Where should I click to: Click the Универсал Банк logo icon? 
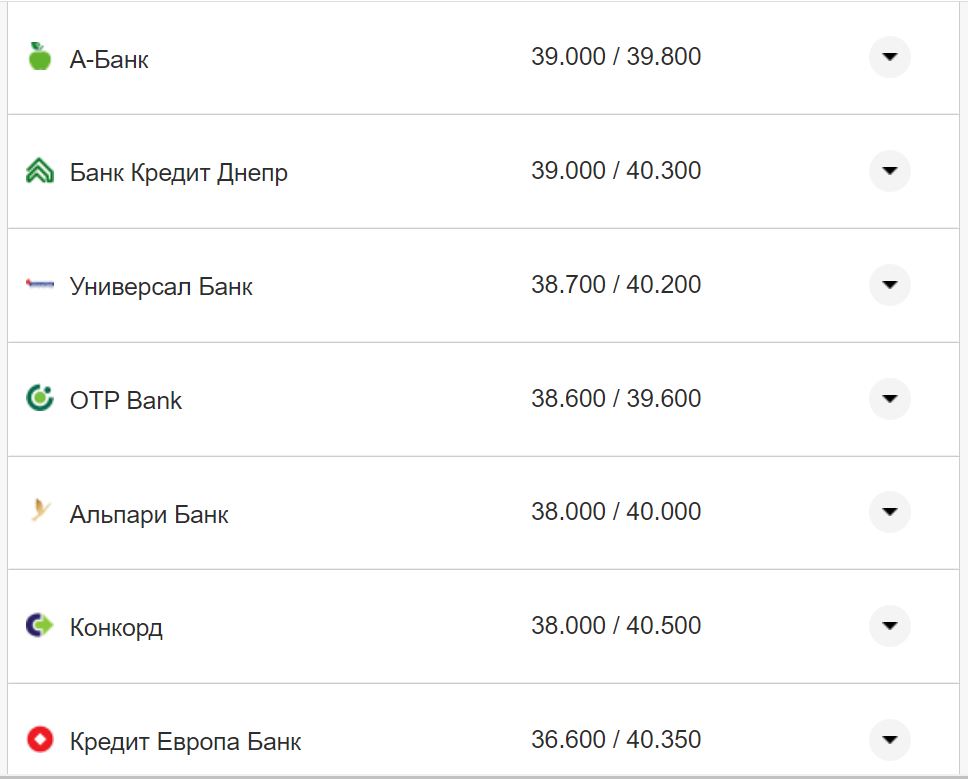[40, 285]
